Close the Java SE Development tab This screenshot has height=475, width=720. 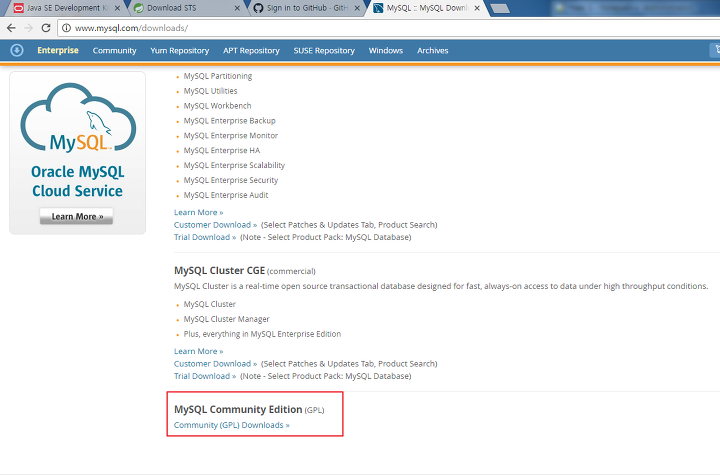point(117,8)
